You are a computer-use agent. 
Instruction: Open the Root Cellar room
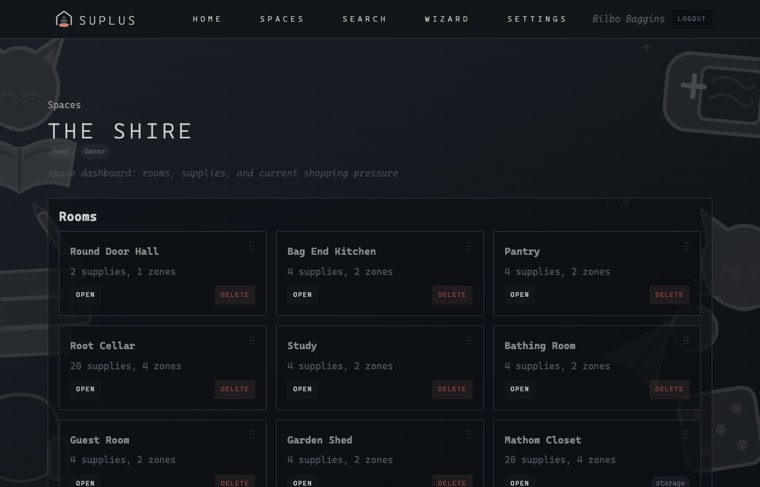[x=85, y=389]
